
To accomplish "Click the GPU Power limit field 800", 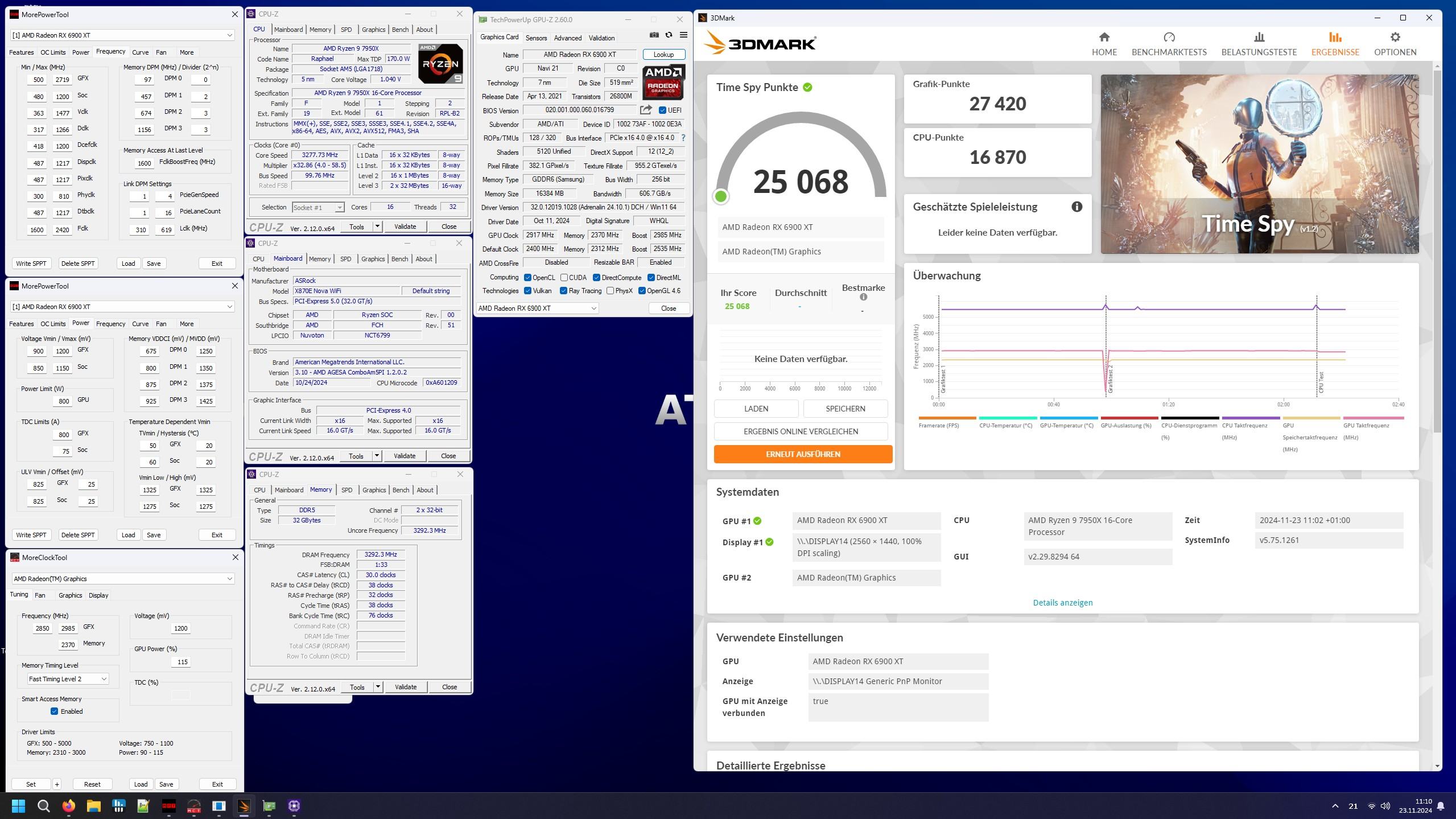I will [62, 401].
